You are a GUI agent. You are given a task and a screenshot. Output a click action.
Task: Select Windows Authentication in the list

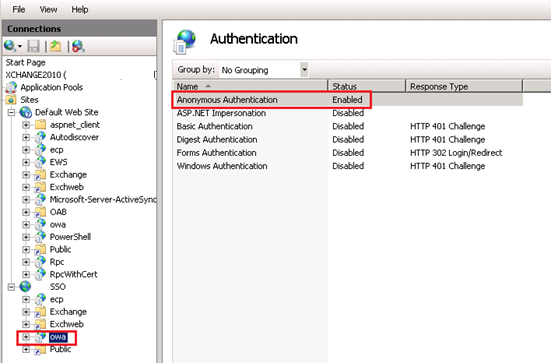click(222, 166)
